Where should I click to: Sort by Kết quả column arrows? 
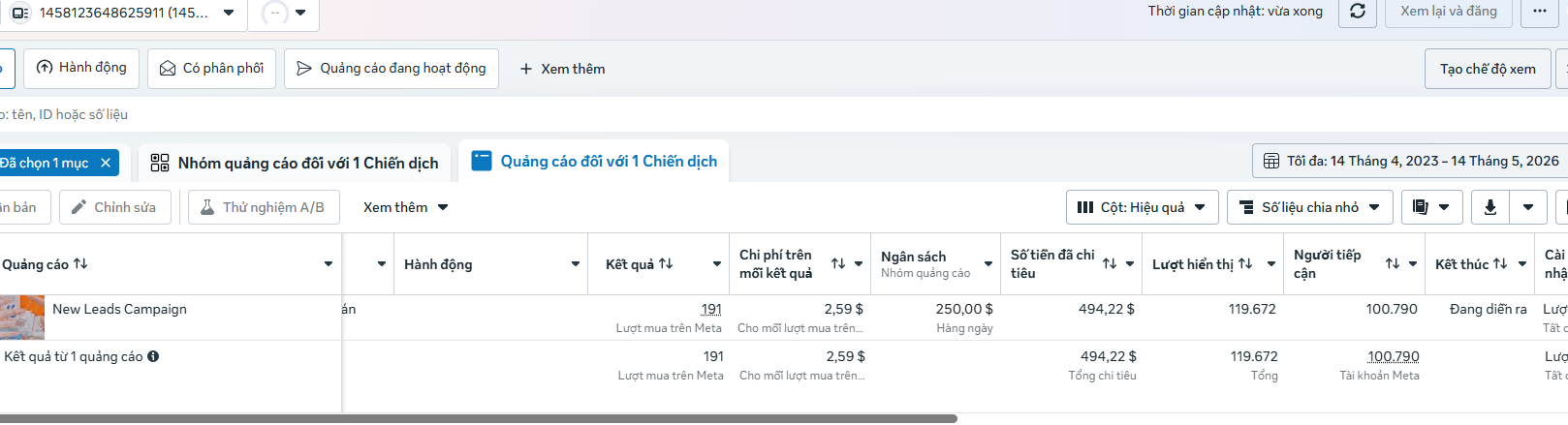[x=666, y=263]
